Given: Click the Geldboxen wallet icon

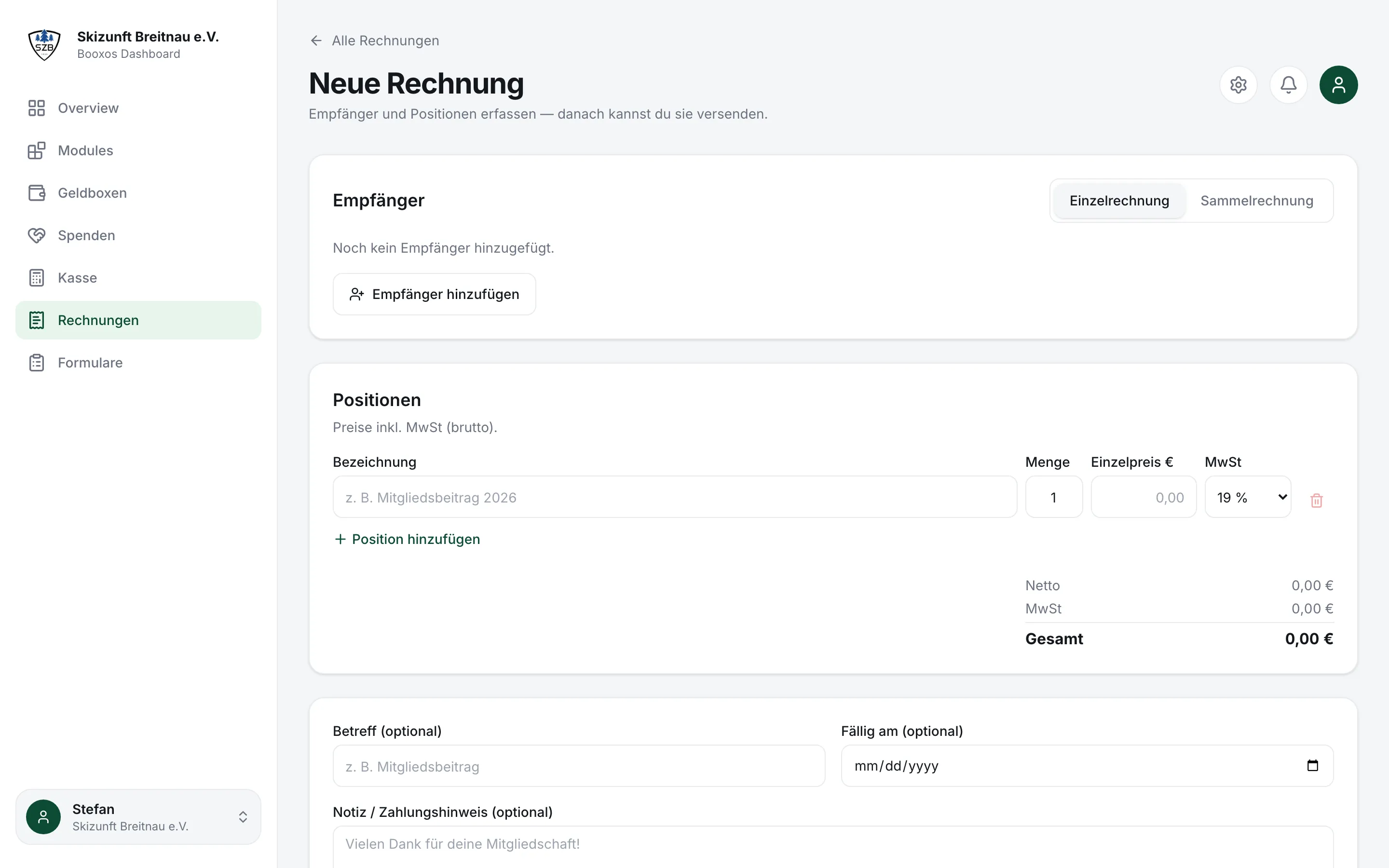Looking at the screenshot, I should 37,193.
